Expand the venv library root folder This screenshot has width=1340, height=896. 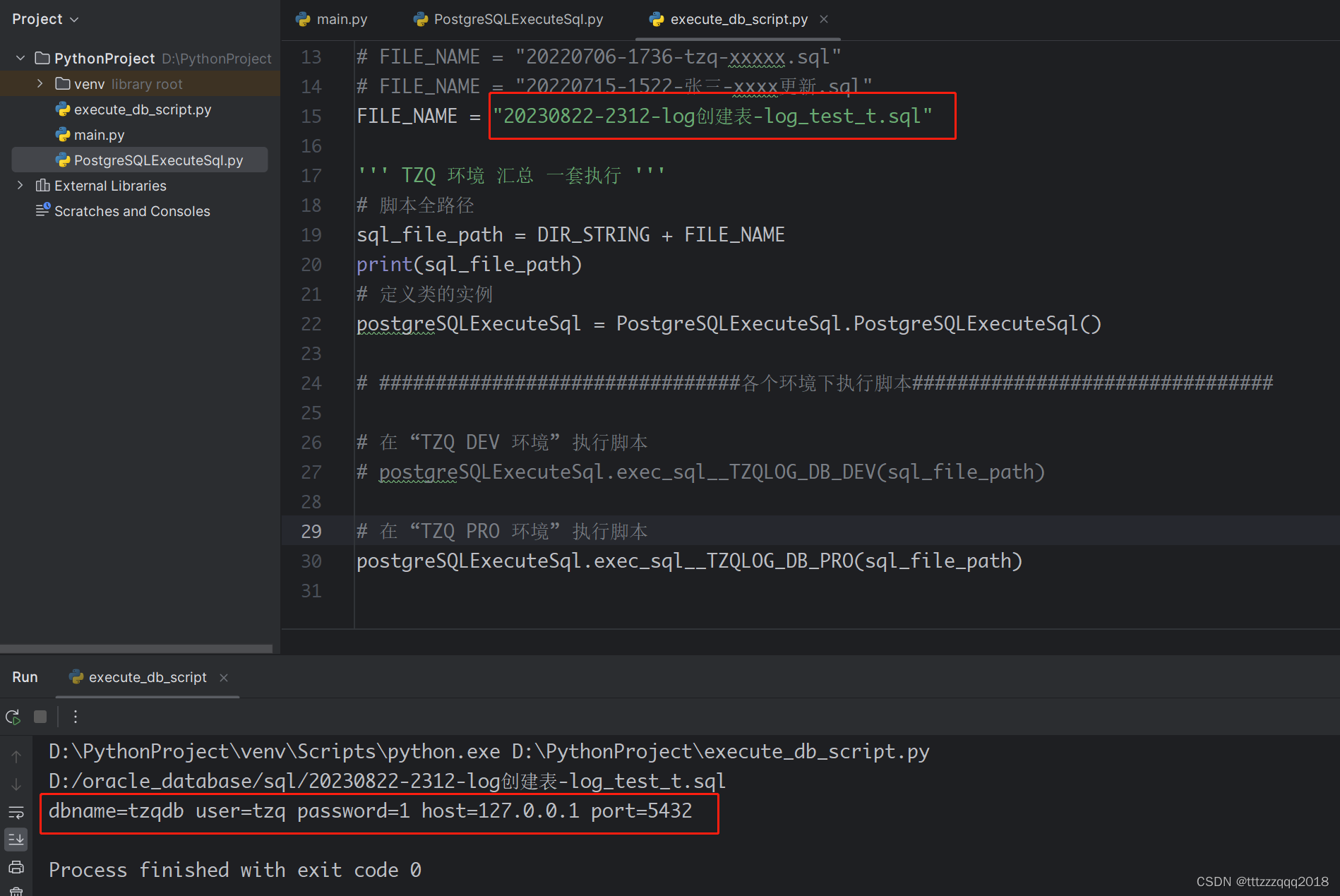40,83
